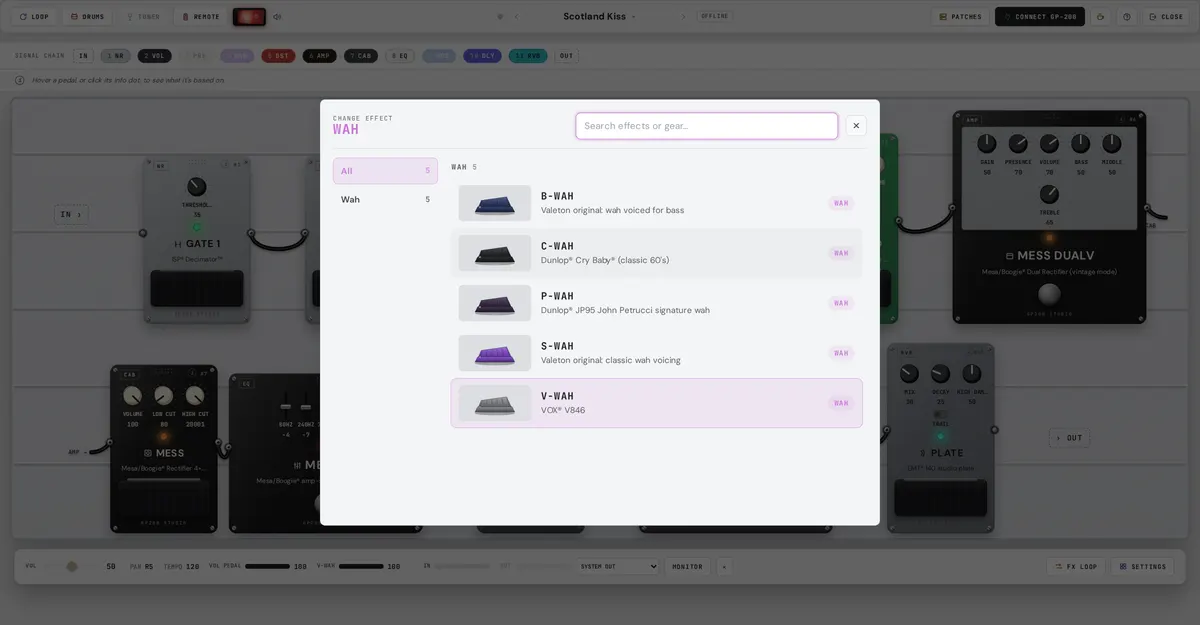Click the P-WAH pedal thumbnail
Viewport: 1200px width, 625px height.
[495, 303]
